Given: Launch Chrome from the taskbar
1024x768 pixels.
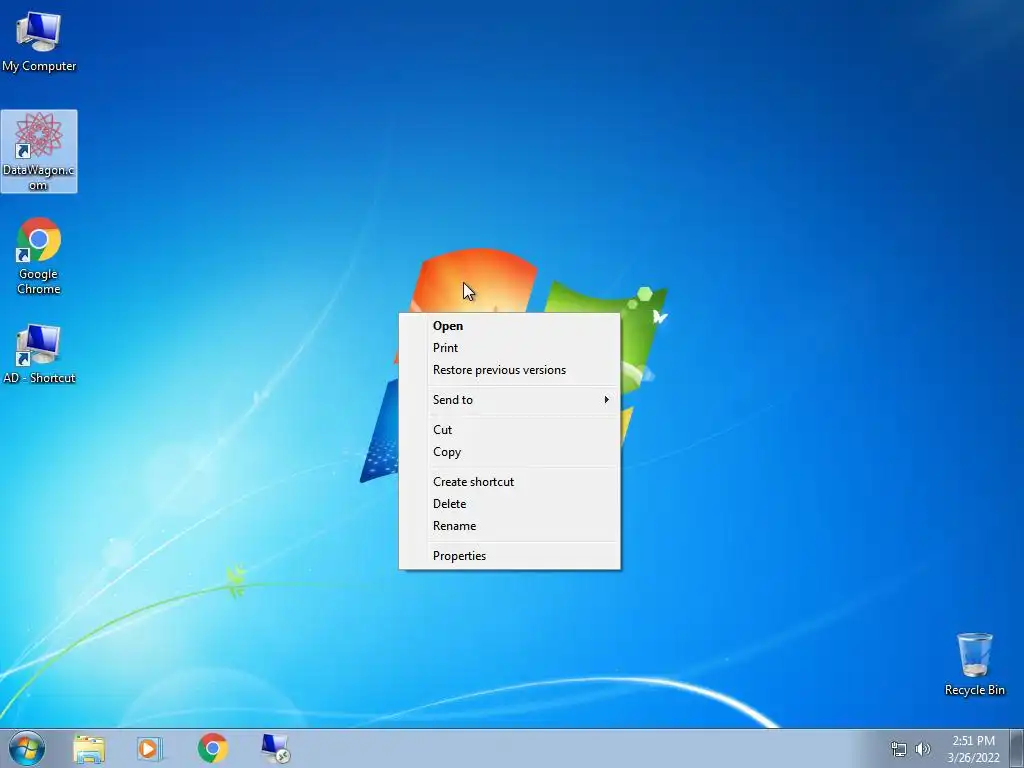Looking at the screenshot, I should 212,748.
